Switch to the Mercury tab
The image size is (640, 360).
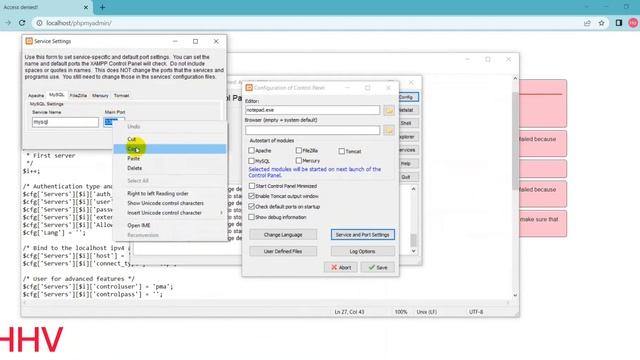tap(100, 96)
